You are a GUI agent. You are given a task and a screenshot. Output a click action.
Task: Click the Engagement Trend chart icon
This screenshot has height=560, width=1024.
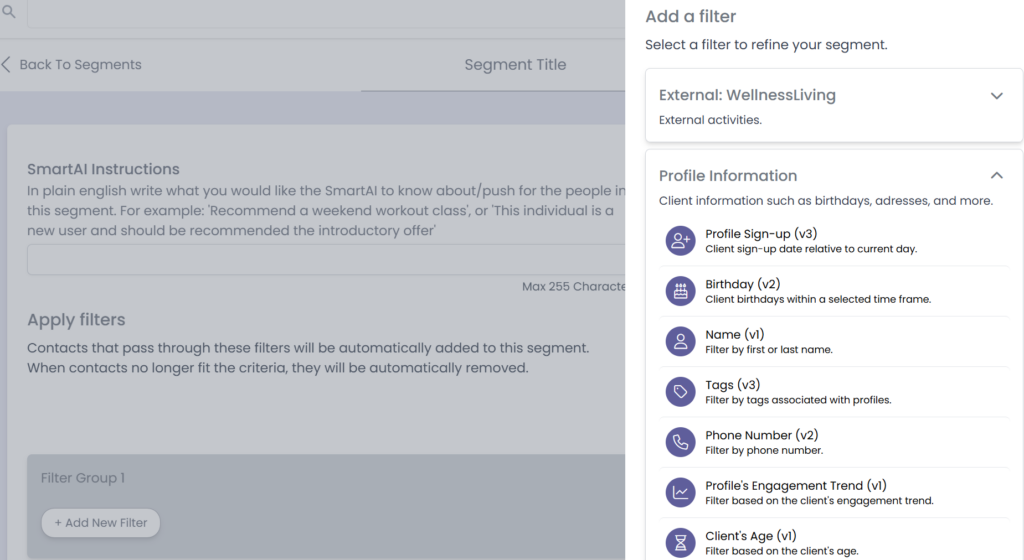681,492
